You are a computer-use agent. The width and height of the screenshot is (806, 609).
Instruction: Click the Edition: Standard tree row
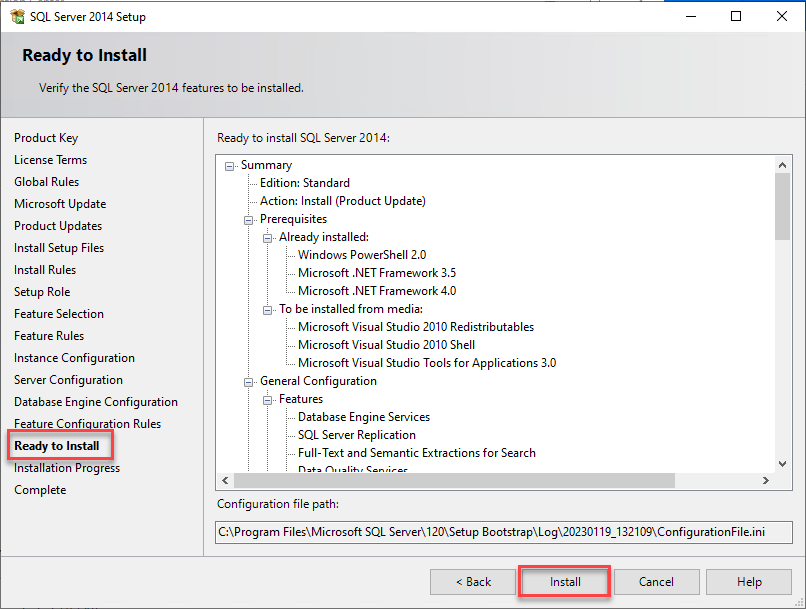point(305,183)
